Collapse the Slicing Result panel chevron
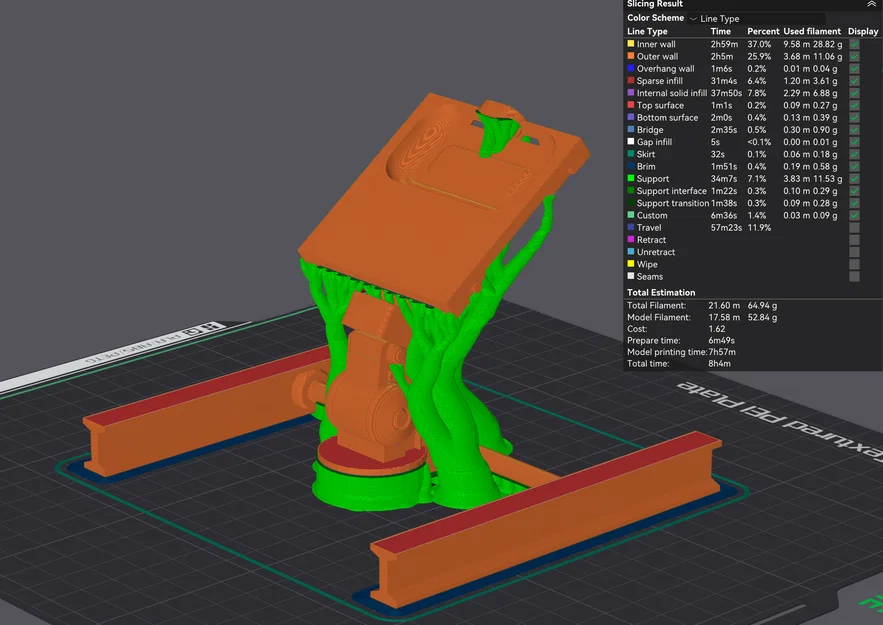883x625 pixels. click(x=871, y=4)
